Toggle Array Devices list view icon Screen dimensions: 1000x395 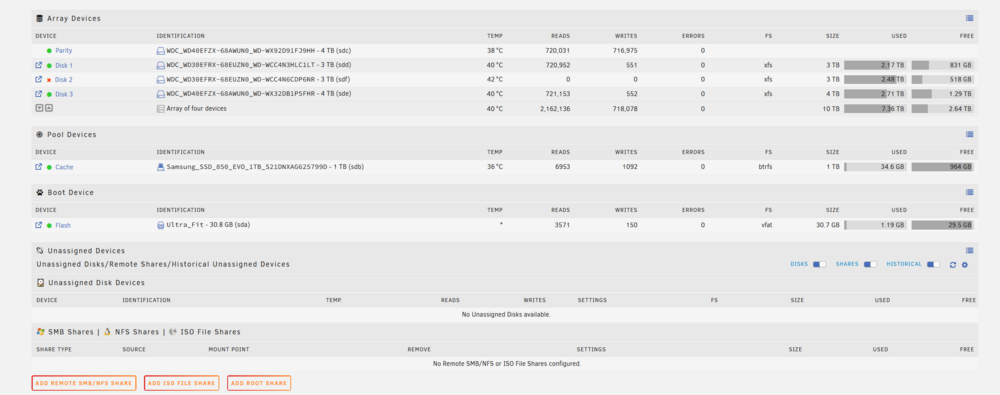[969, 19]
